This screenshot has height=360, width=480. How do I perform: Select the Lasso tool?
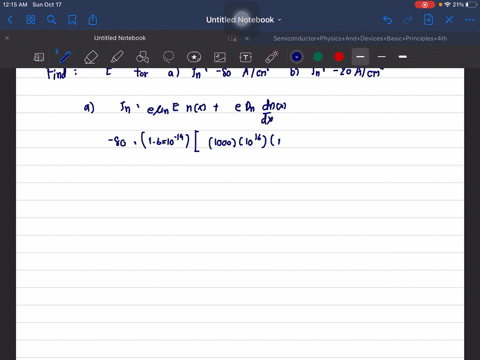point(168,57)
